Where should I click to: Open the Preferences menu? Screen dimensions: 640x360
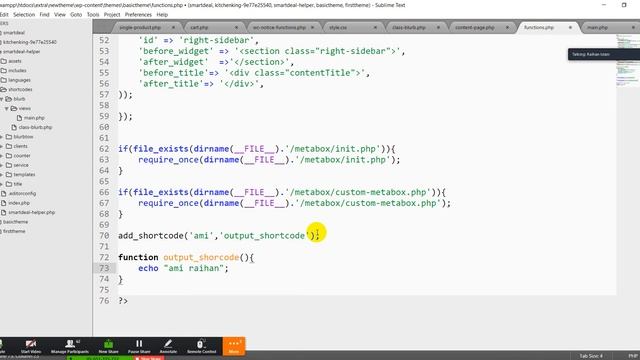pyautogui.click(x=138, y=14)
